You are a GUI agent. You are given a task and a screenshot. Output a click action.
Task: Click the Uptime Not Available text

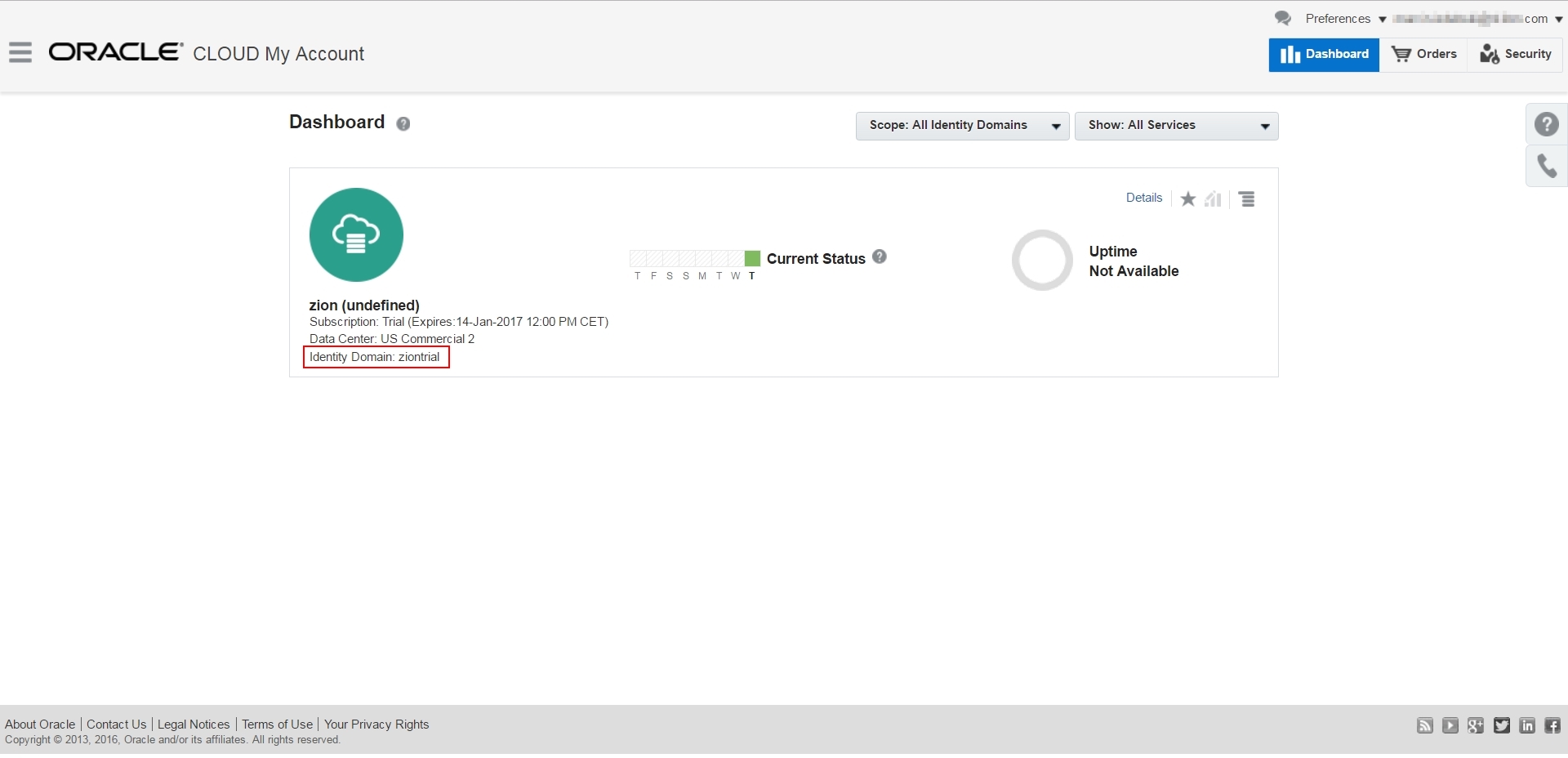click(x=1134, y=261)
